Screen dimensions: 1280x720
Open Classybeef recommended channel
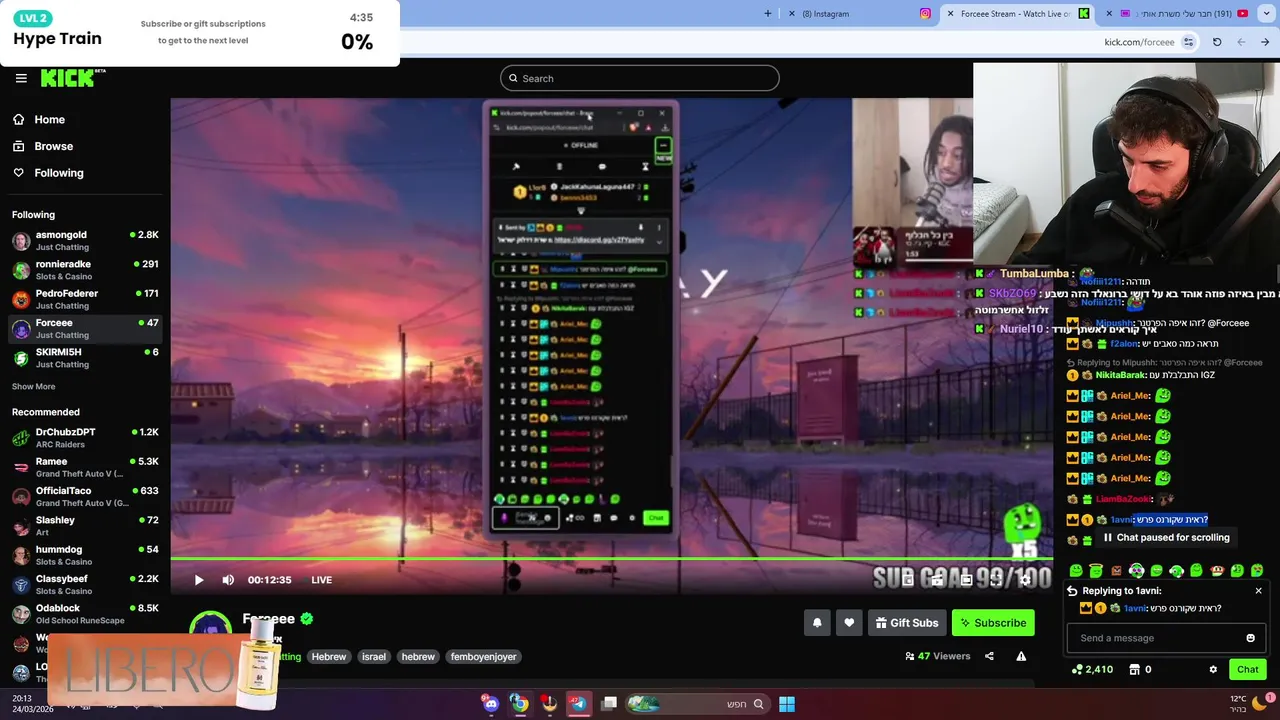click(85, 584)
